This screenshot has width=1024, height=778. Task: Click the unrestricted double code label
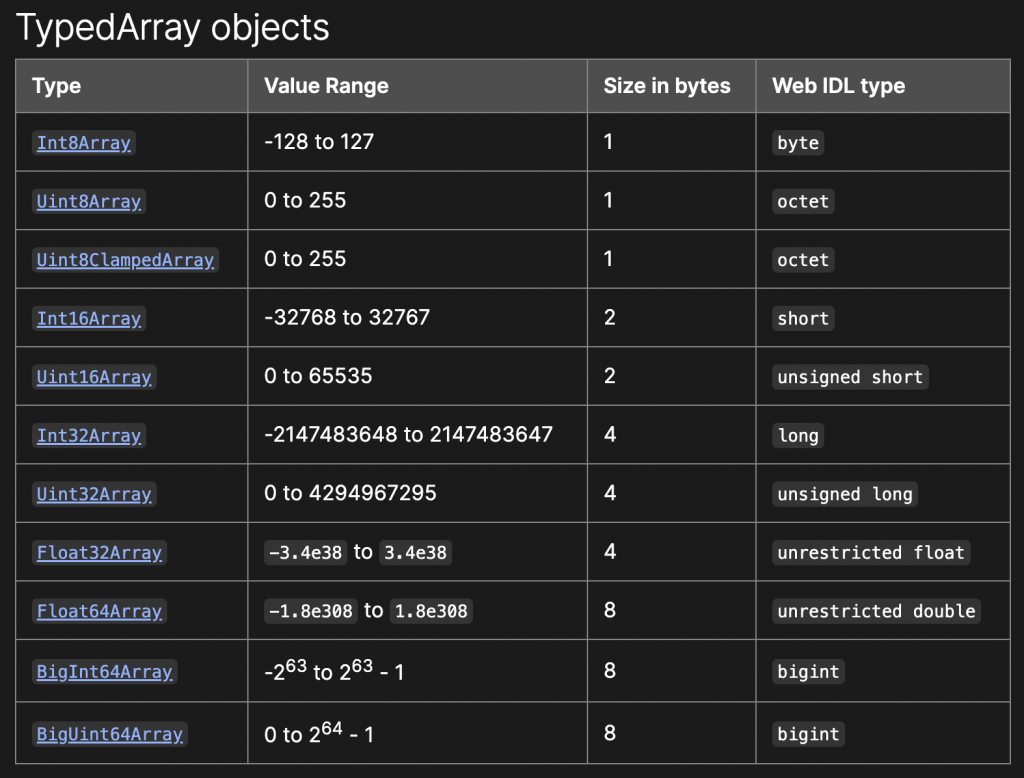pos(876,611)
